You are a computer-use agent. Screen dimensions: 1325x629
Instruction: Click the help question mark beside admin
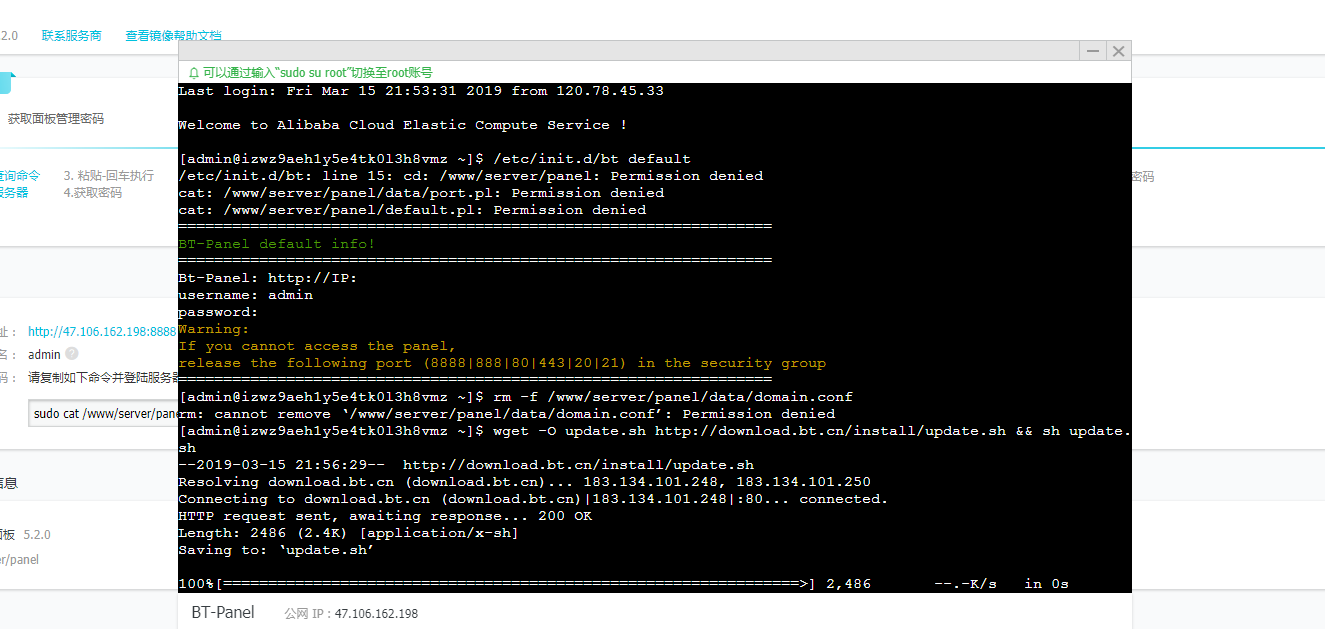click(x=72, y=354)
